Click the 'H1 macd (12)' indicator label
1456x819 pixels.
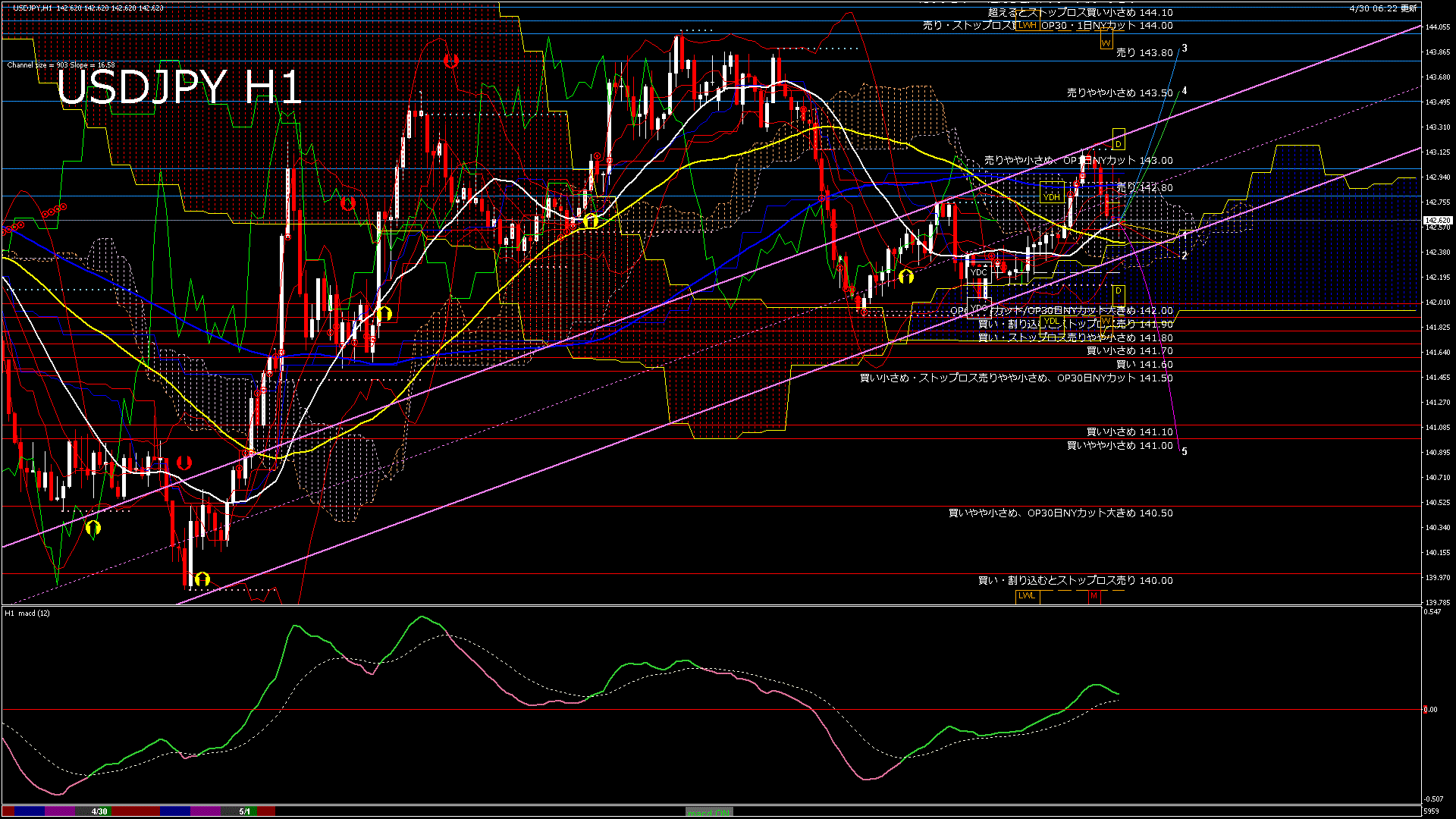coord(27,613)
